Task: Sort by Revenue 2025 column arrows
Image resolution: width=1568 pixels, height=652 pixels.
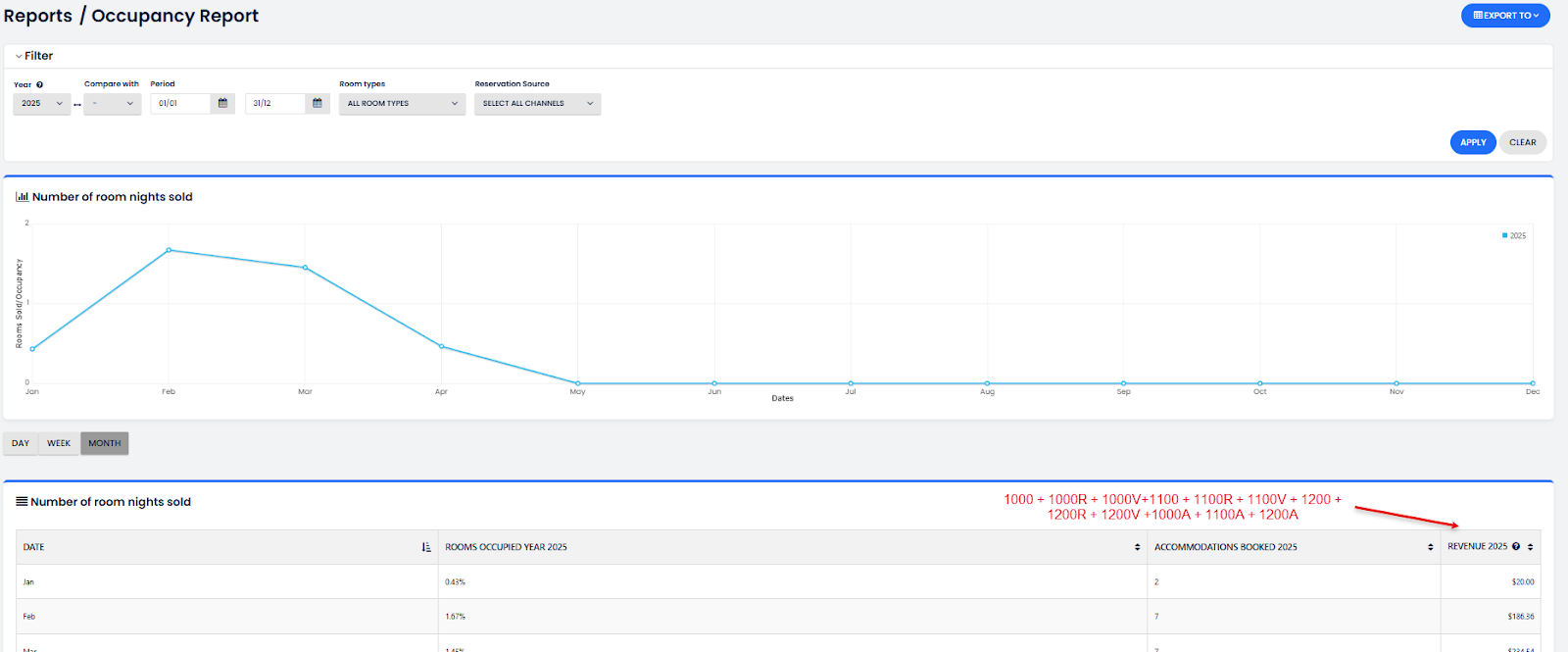Action: [1530, 547]
